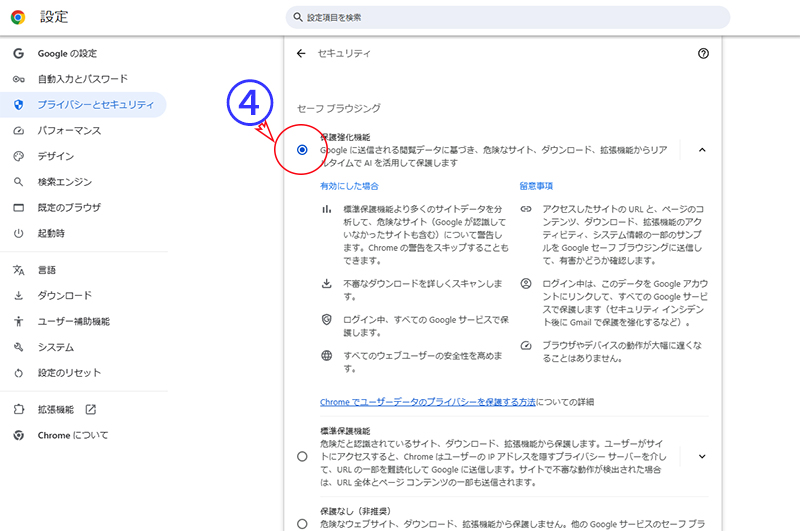The height and width of the screenshot is (531, 800).
Task: Click the Chrome logo in the header
Action: coord(18,17)
